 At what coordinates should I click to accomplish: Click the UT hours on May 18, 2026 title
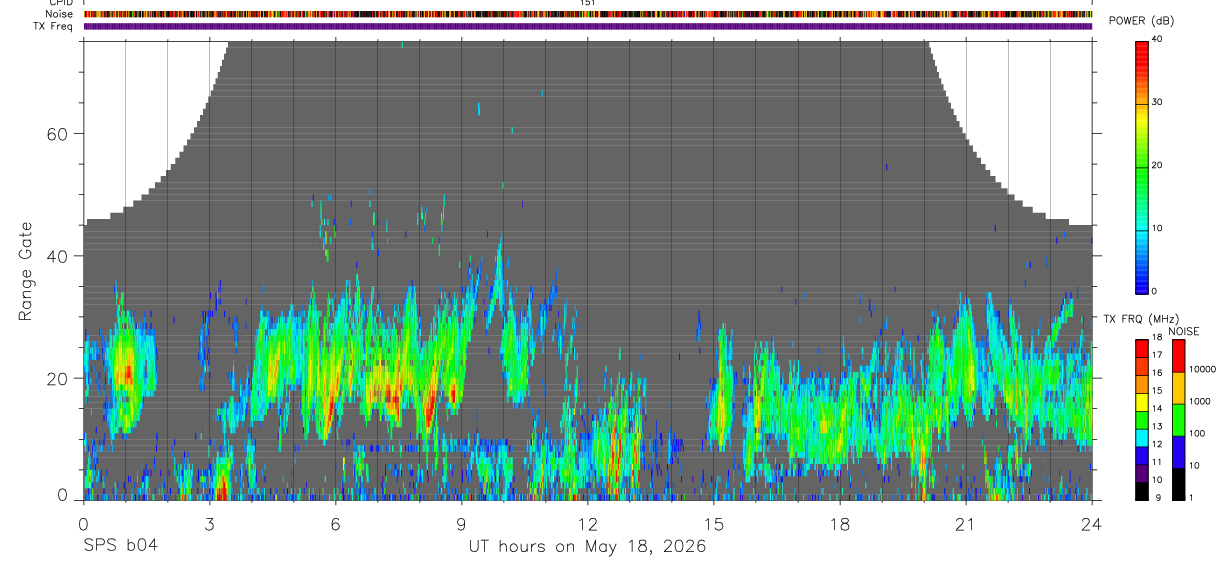pyautogui.click(x=587, y=546)
